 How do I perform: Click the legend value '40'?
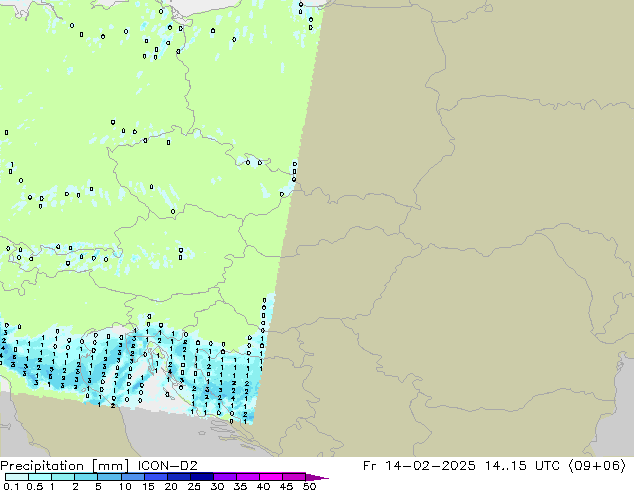[x=263, y=486]
